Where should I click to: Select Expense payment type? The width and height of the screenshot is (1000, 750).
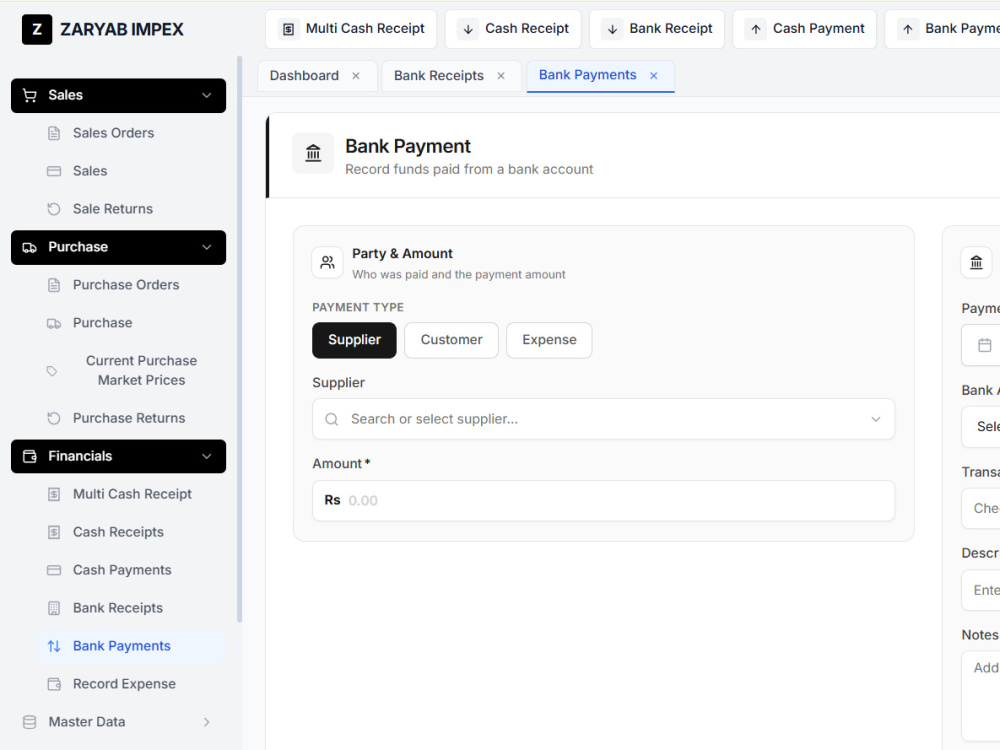pos(549,340)
